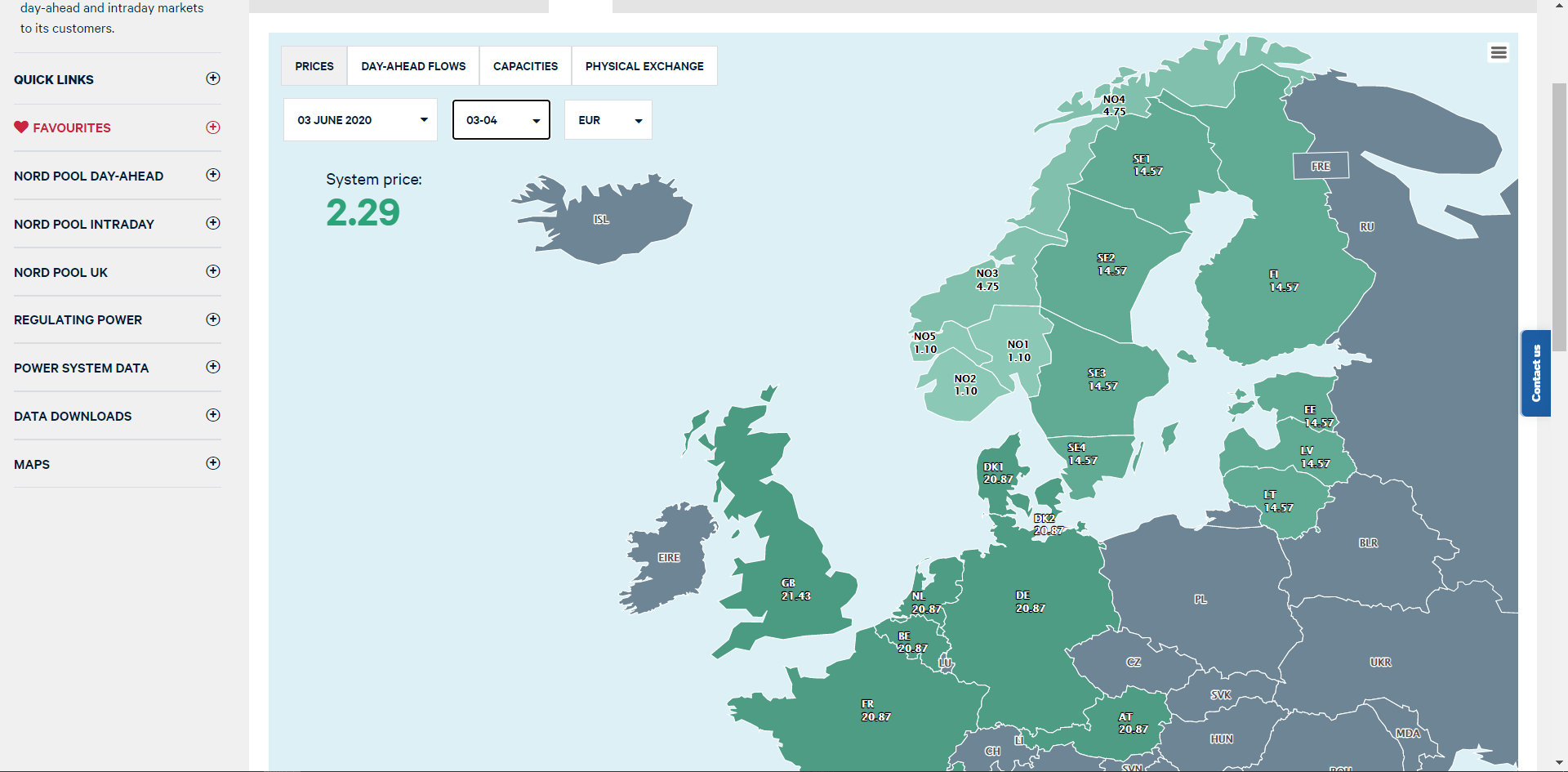
Task: Expand the Maps section plus icon
Action: (x=213, y=463)
